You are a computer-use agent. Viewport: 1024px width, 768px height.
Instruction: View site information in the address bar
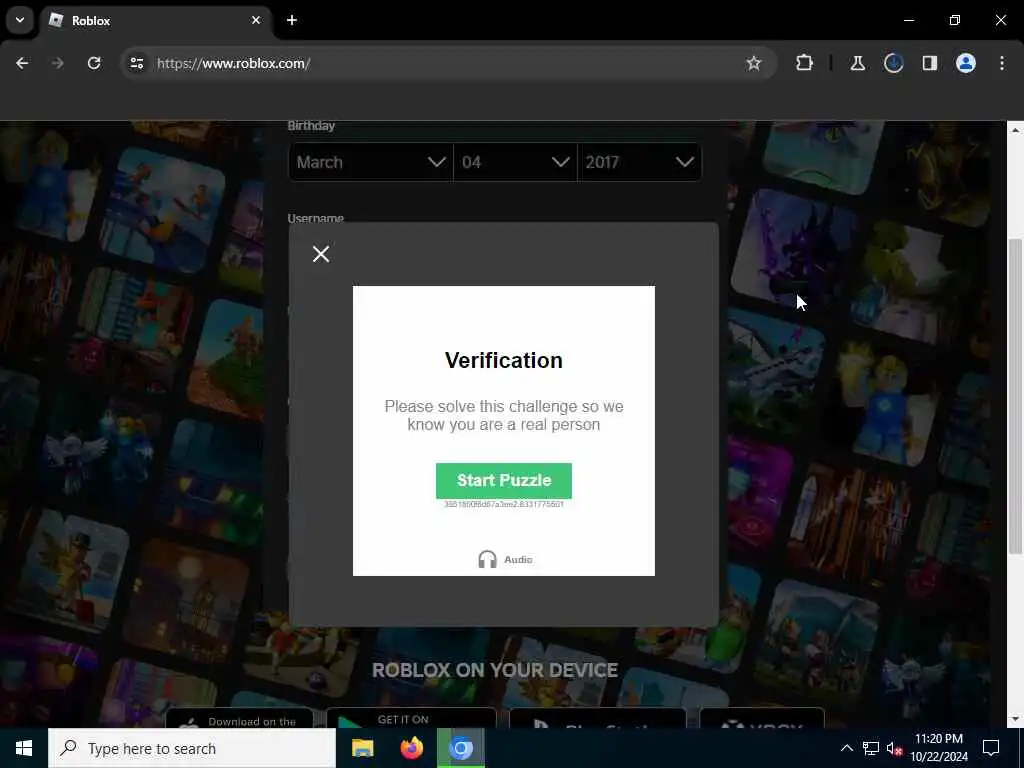[x=136, y=63]
